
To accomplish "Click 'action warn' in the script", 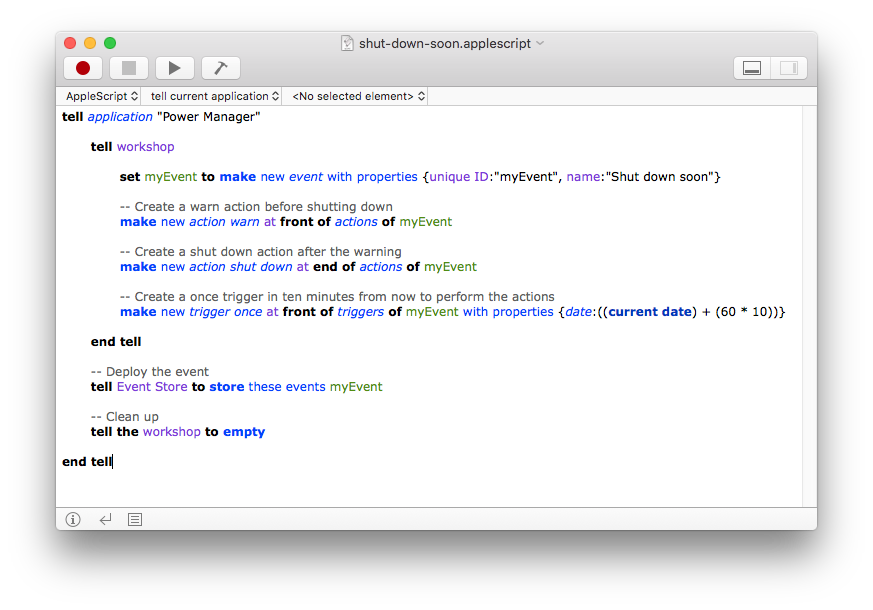I will tap(224, 222).
